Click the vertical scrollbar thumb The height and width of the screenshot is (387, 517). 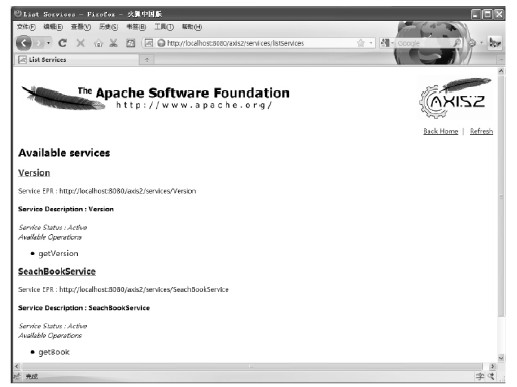click(501, 196)
